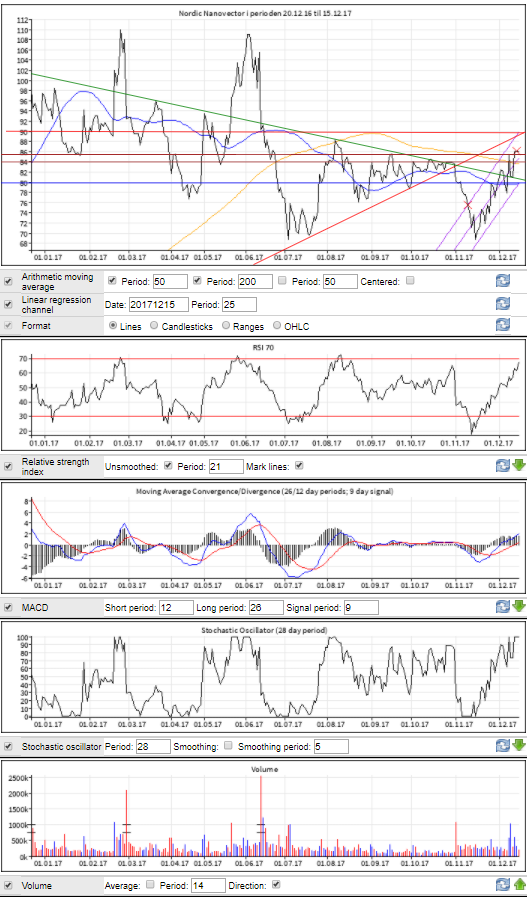Click the Moving Average Convergence/Divergence title

264,491
